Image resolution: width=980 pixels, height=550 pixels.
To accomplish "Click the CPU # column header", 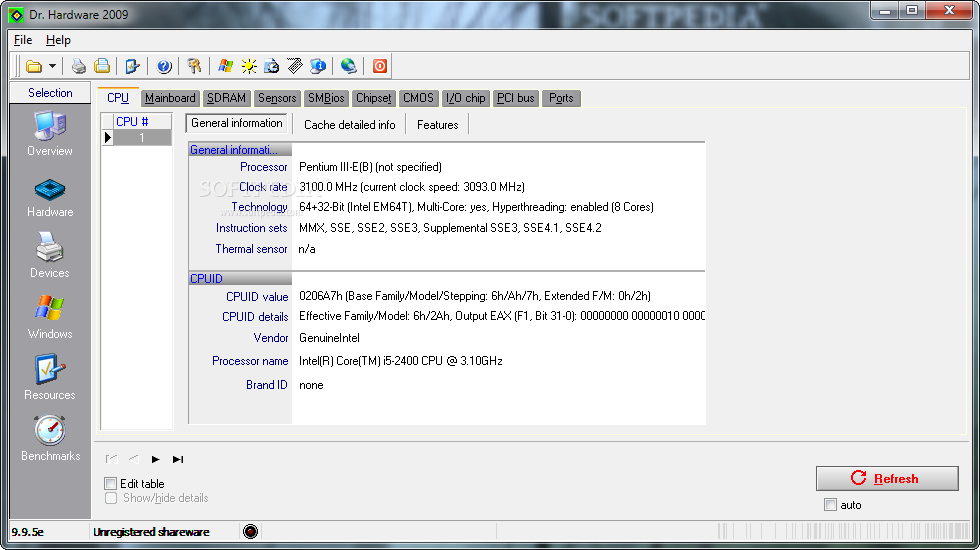I will (x=142, y=121).
